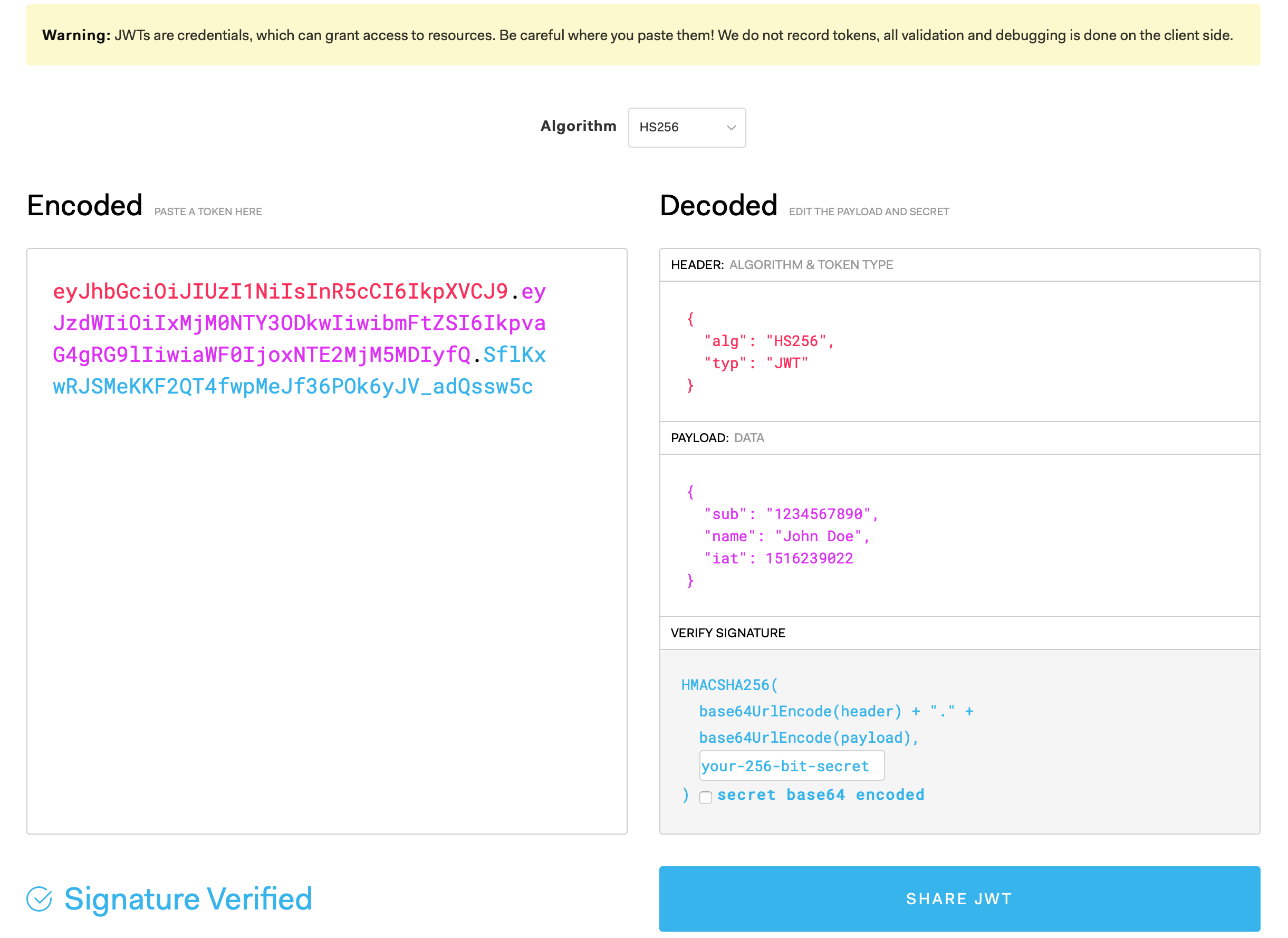This screenshot has width=1288, height=938.
Task: Click the base64UrlEncode(header) line
Action: tap(836, 711)
